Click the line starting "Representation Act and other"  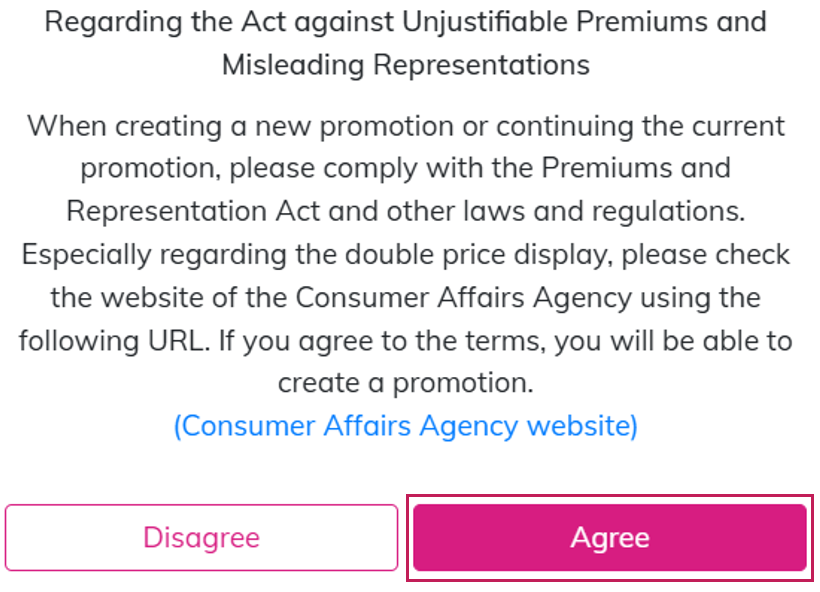(x=405, y=211)
